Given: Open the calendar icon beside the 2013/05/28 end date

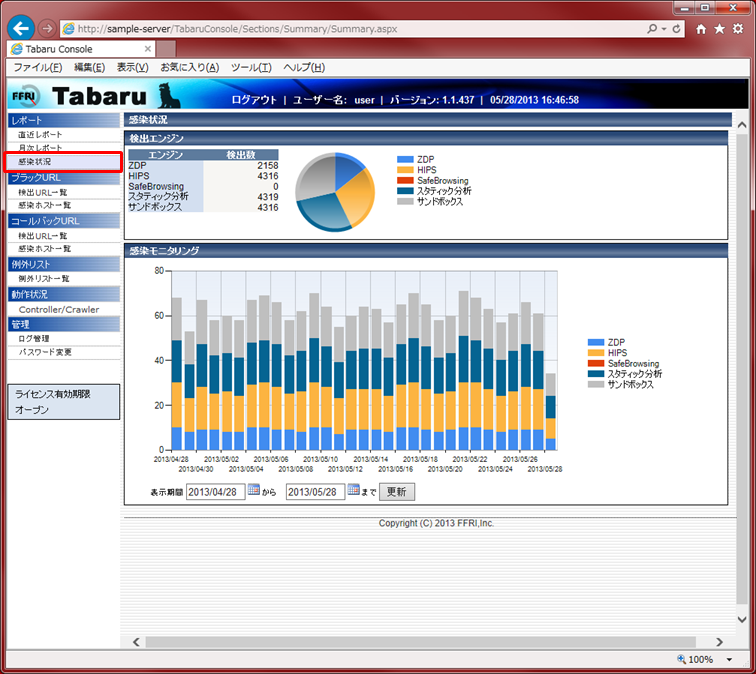Looking at the screenshot, I should pos(353,491).
